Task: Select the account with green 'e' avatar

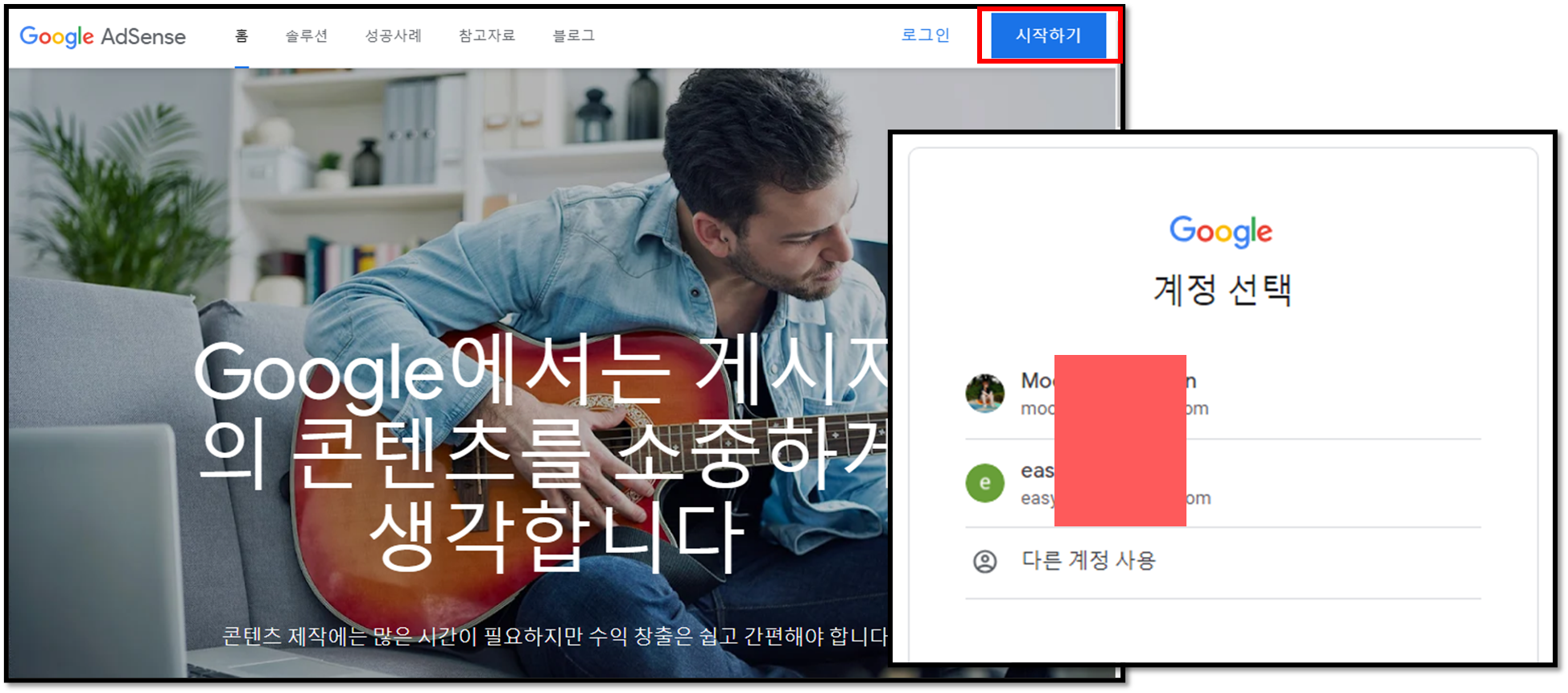Action: 1223,484
